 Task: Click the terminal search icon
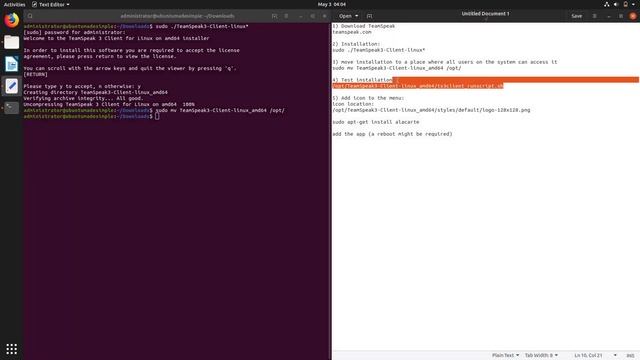pyautogui.click(x=30, y=16)
